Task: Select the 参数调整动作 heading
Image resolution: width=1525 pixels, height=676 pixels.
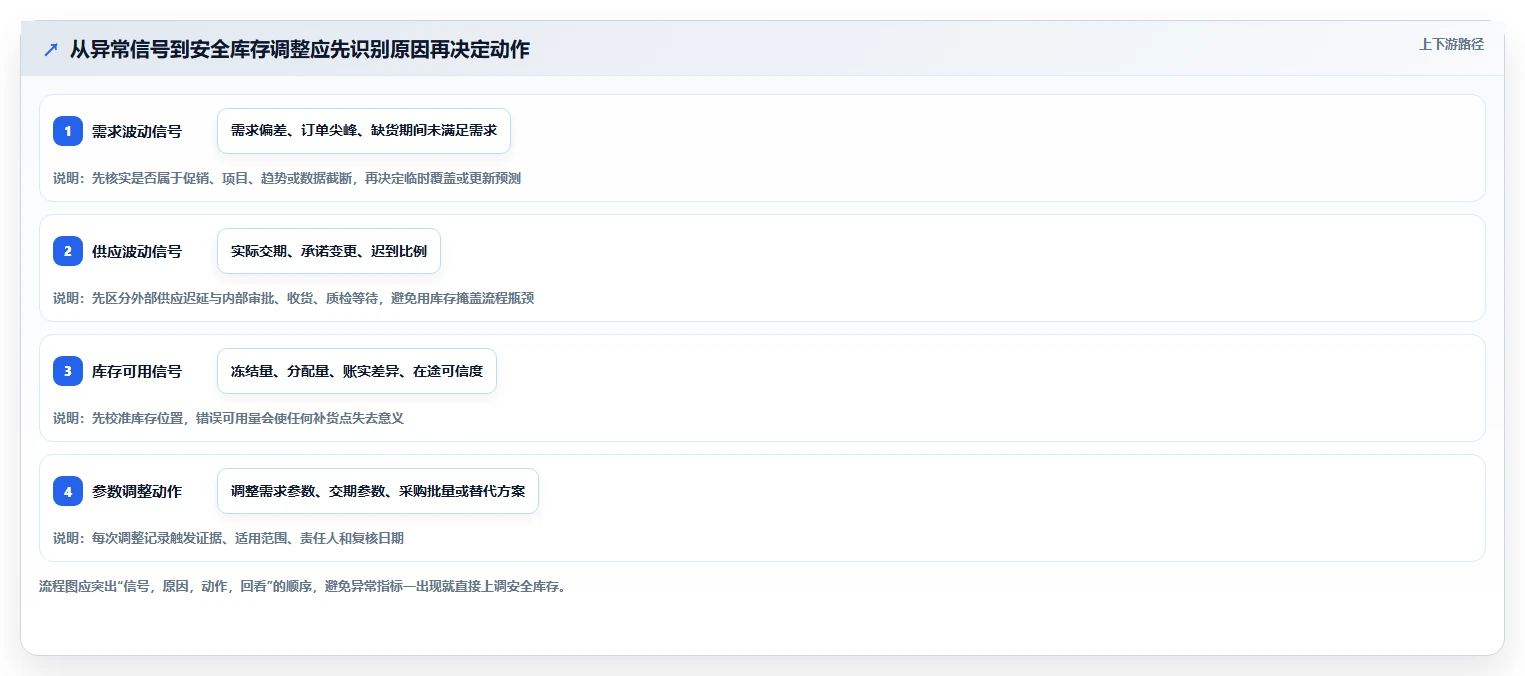Action: pos(137,491)
